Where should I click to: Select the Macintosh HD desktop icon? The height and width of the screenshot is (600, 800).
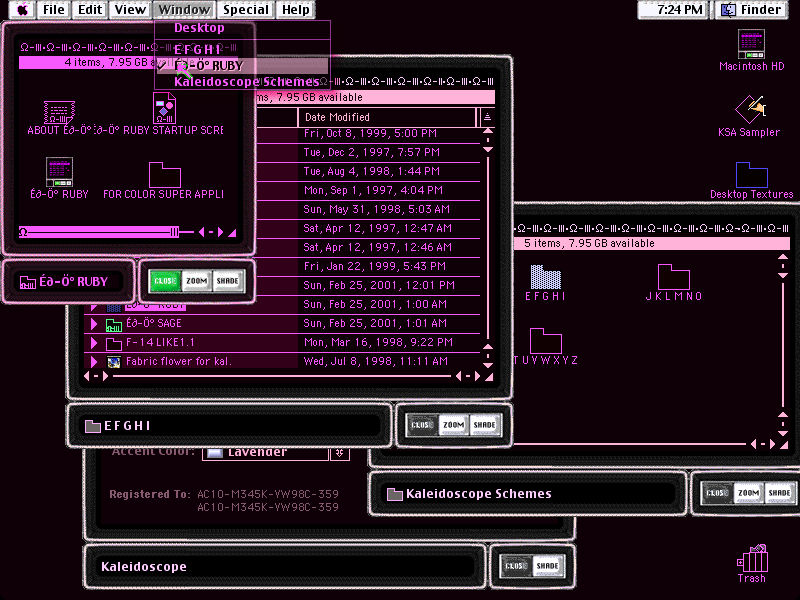point(752,44)
